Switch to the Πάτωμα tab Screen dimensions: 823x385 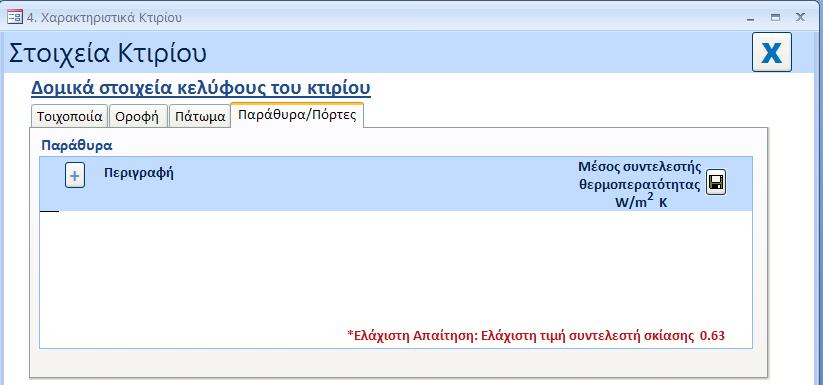click(x=200, y=116)
